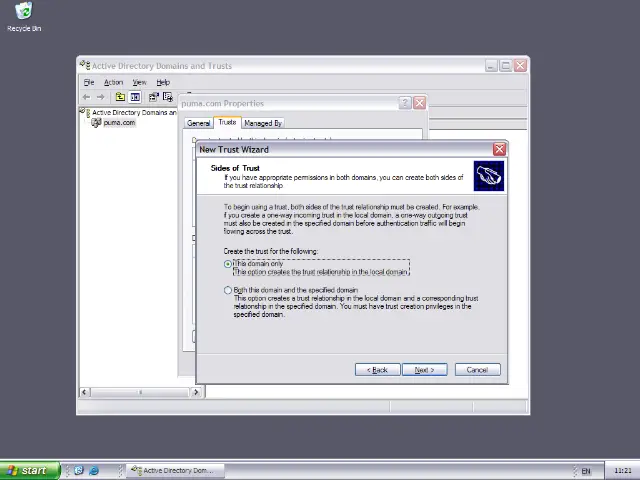Click the Next button in the wizard
This screenshot has width=640, height=480.
pos(424,370)
